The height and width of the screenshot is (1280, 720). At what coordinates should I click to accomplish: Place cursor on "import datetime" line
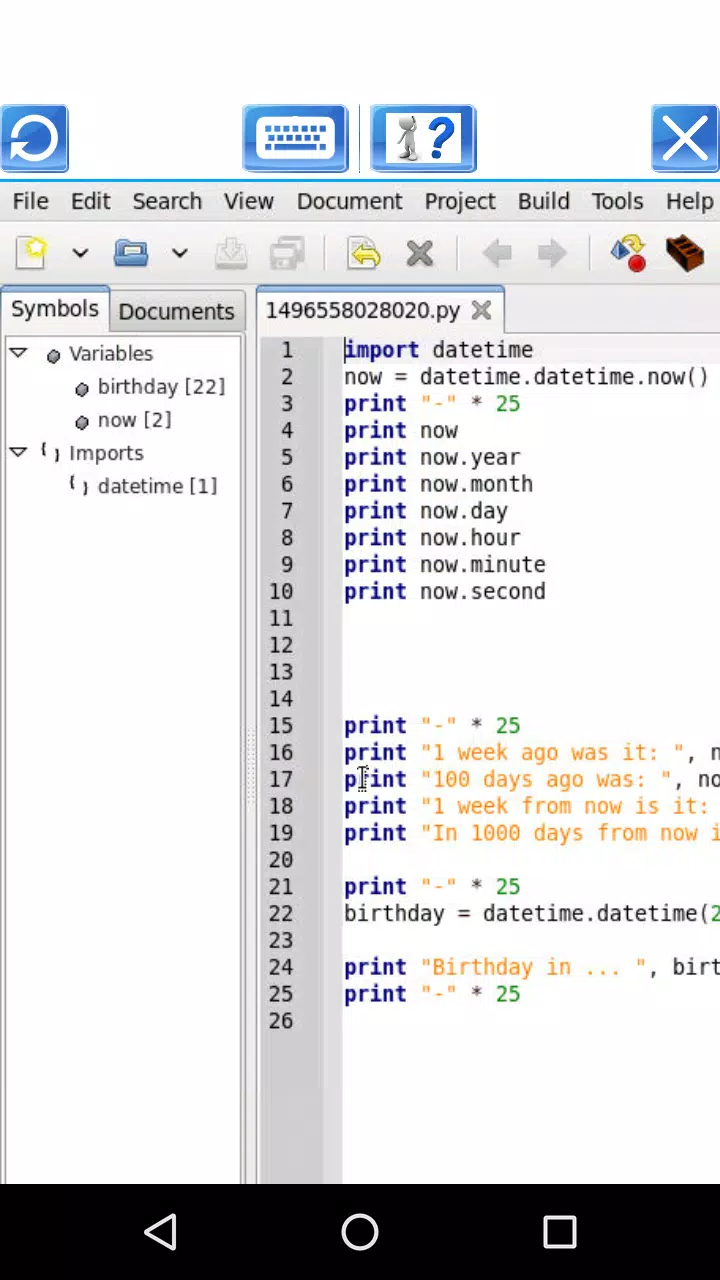[x=438, y=350]
